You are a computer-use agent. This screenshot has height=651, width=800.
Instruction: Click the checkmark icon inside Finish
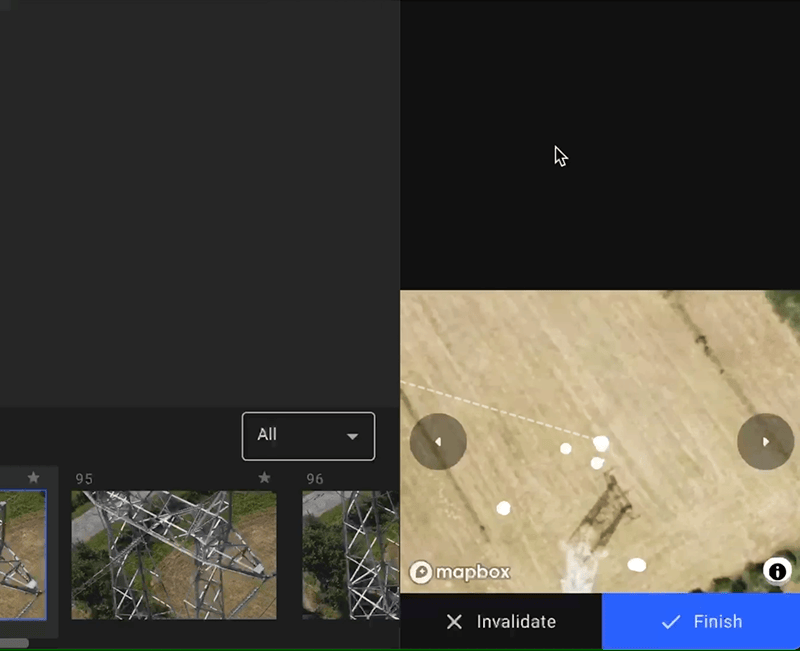pos(671,621)
